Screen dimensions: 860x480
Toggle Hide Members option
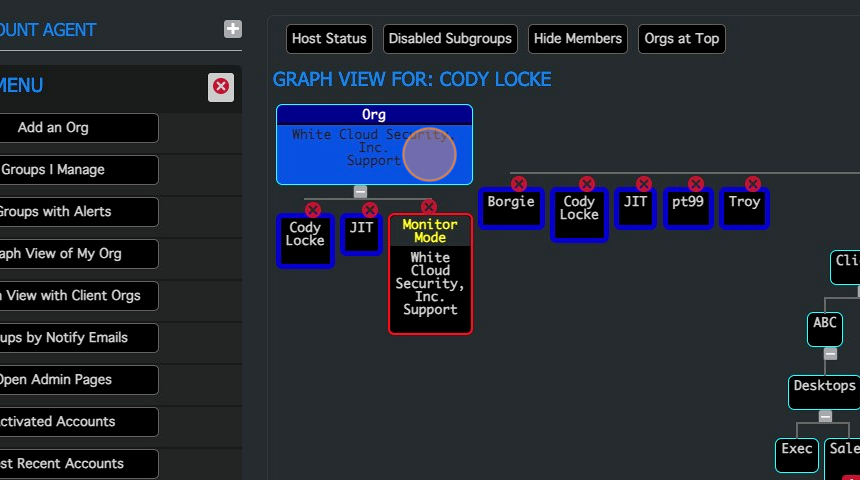coord(577,39)
